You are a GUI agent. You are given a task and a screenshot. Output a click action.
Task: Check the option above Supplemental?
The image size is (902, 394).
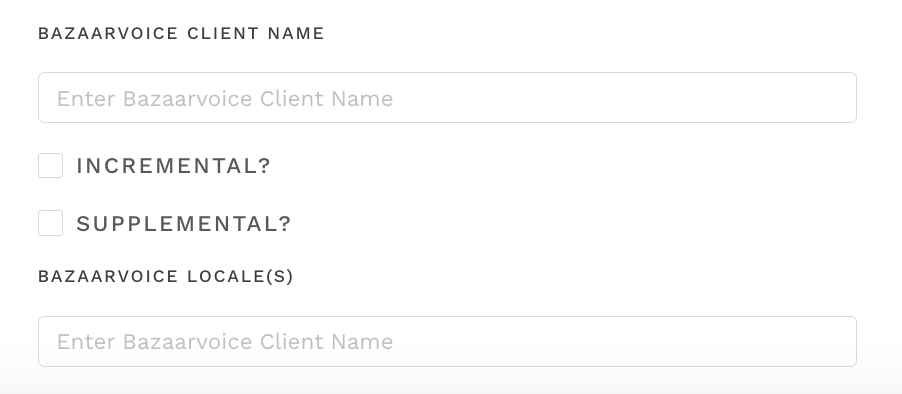tap(51, 166)
